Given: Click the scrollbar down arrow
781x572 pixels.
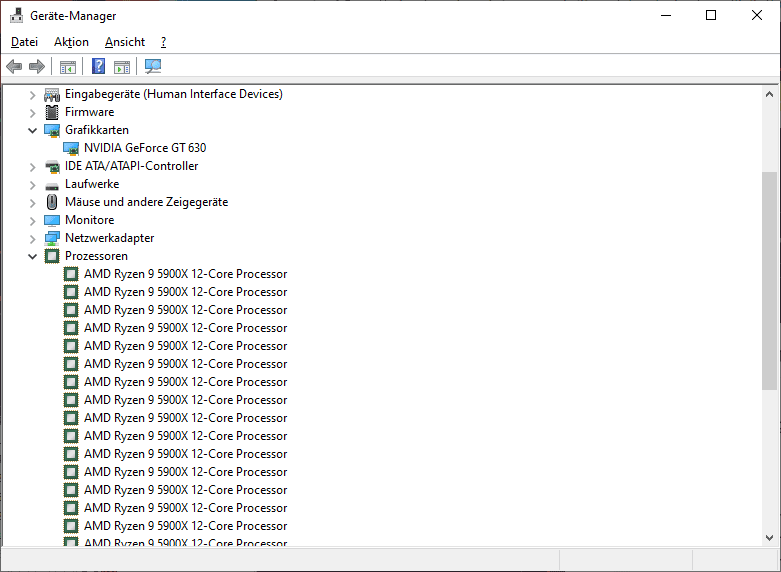Looking at the screenshot, I should (x=769, y=538).
